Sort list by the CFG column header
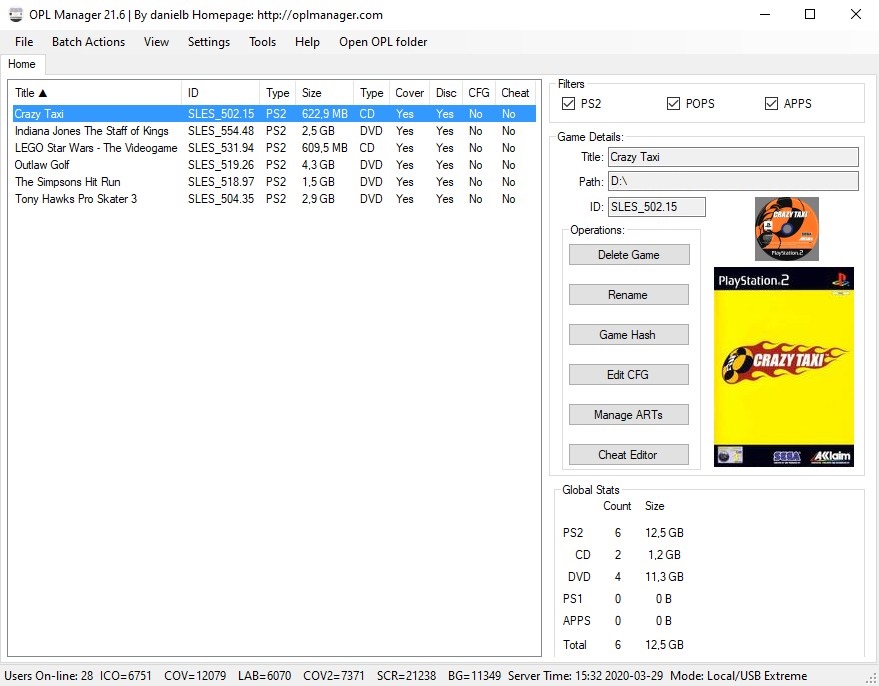The height and width of the screenshot is (686, 879). click(479, 93)
